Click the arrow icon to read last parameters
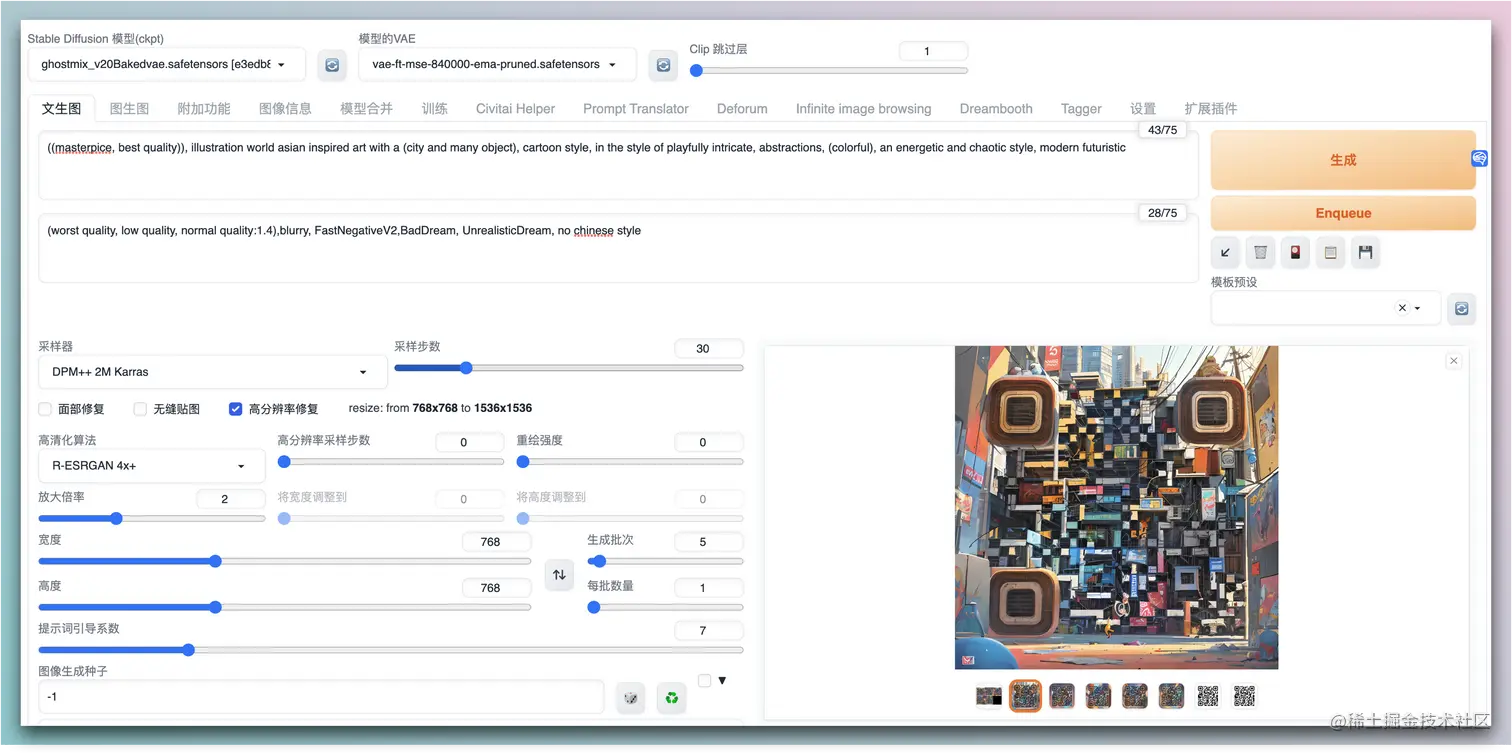1512x753 pixels. (1225, 253)
